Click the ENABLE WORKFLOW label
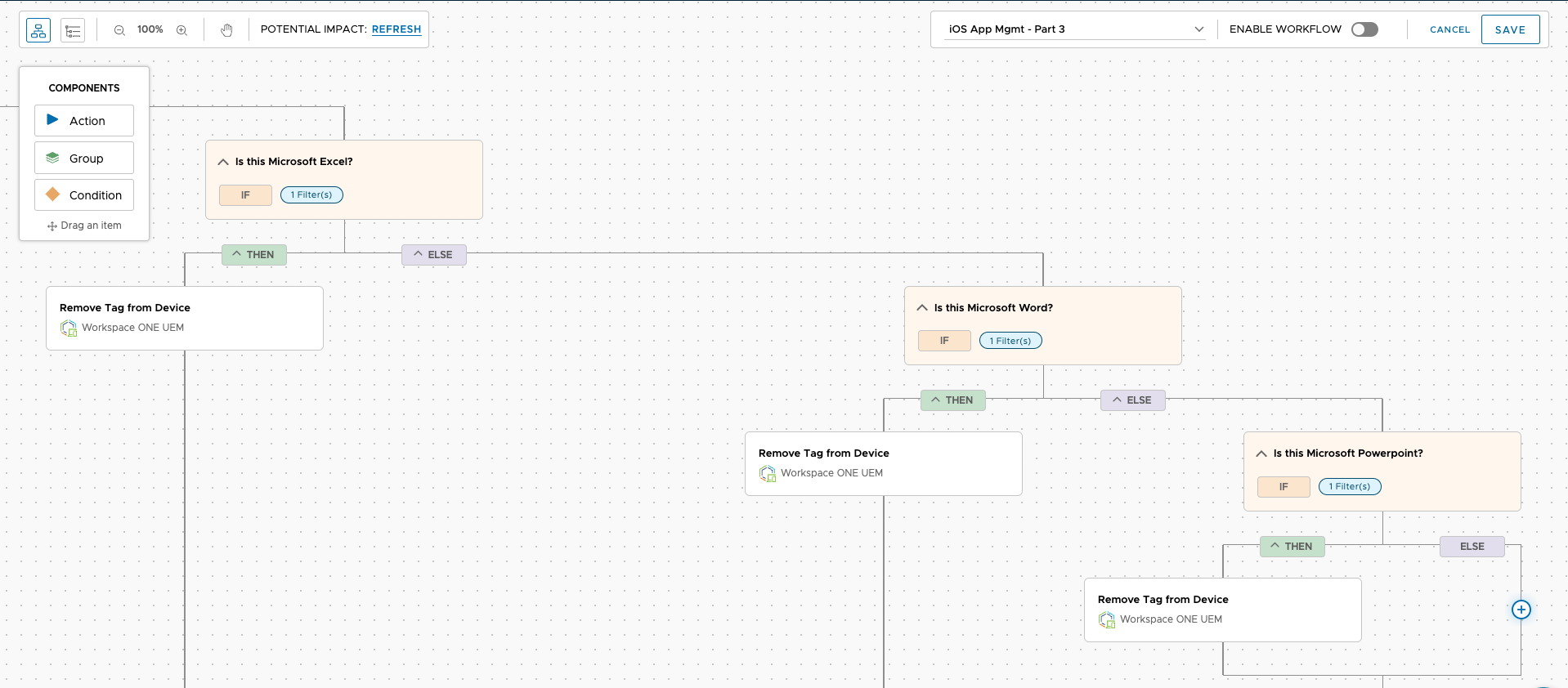The height and width of the screenshot is (688, 1568). [1285, 29]
